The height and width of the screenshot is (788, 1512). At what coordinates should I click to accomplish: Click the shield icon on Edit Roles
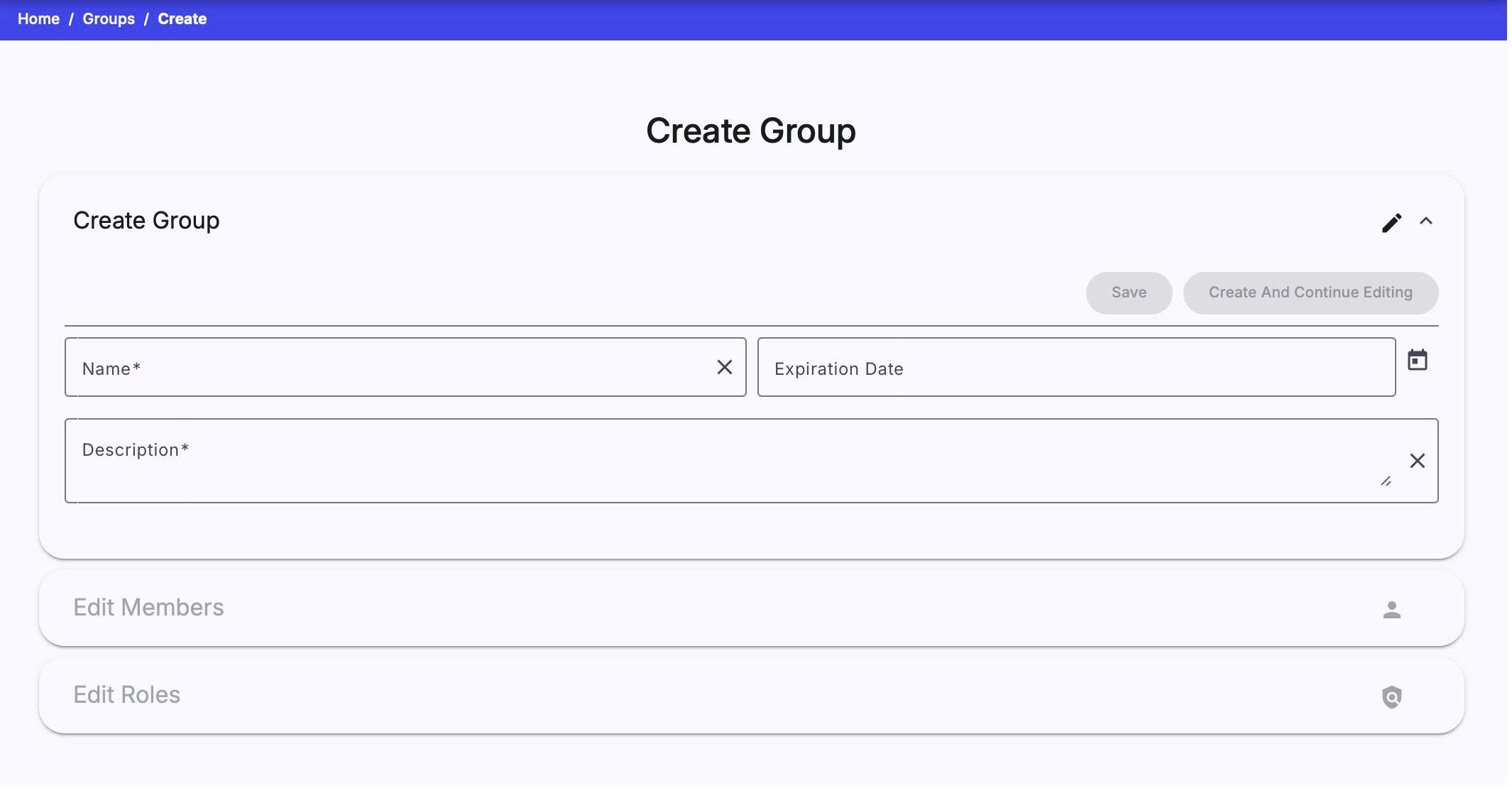pyautogui.click(x=1391, y=696)
